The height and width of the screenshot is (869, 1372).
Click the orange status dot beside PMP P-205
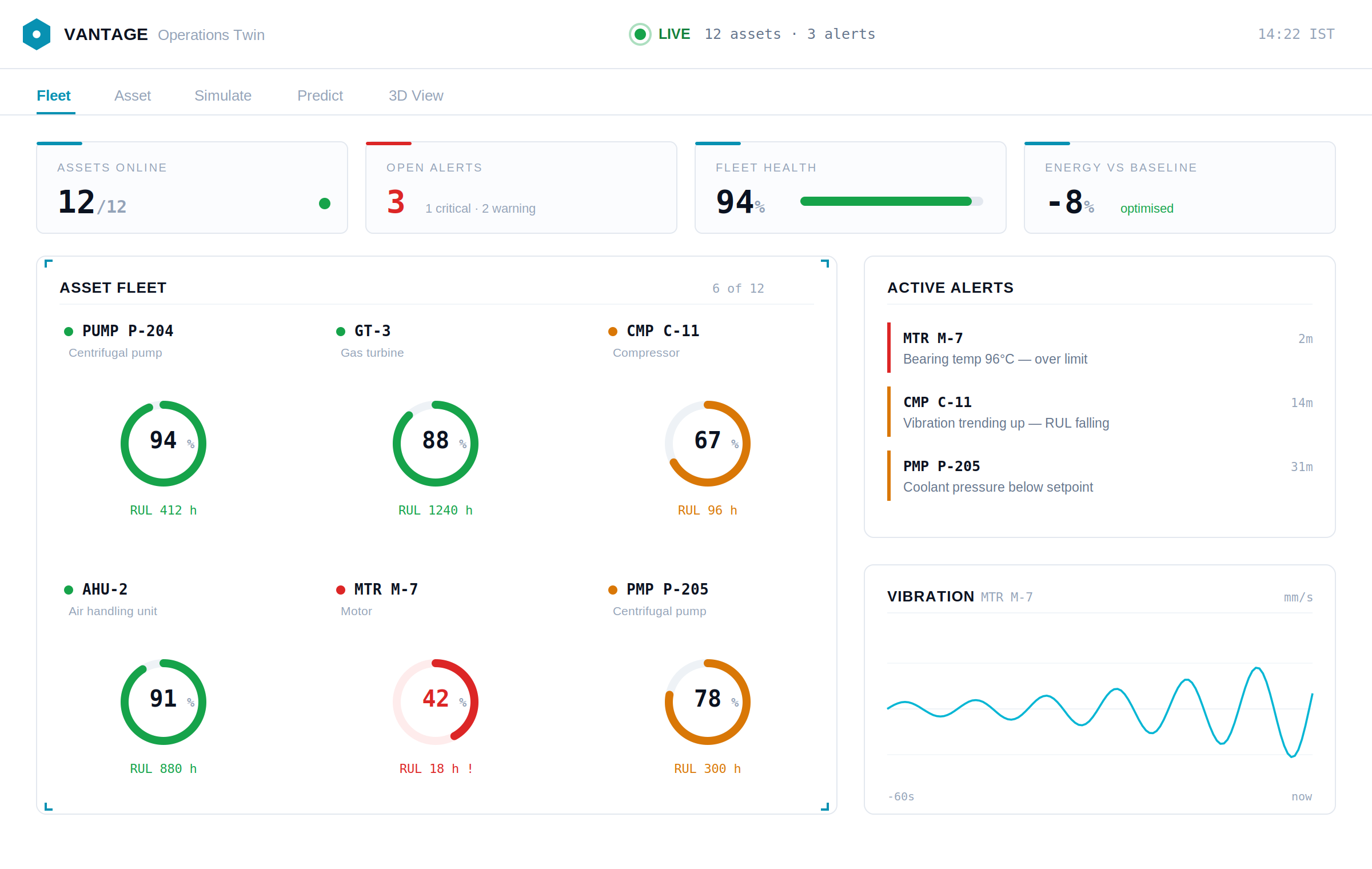613,590
